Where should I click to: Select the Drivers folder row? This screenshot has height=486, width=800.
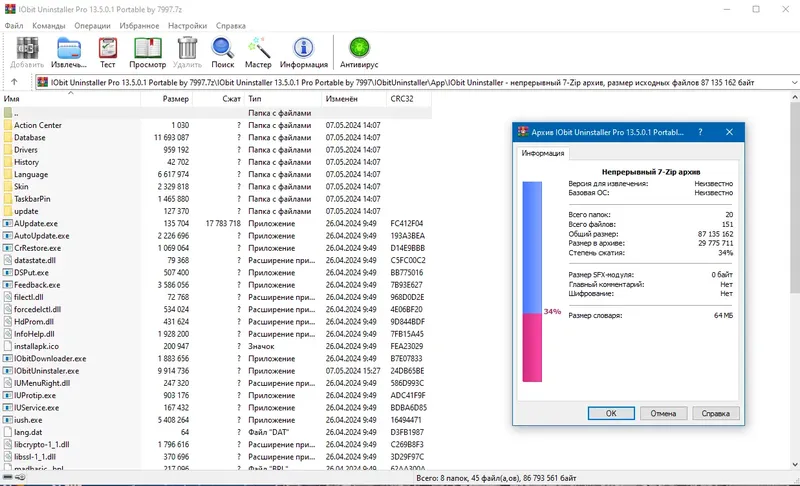(216, 149)
